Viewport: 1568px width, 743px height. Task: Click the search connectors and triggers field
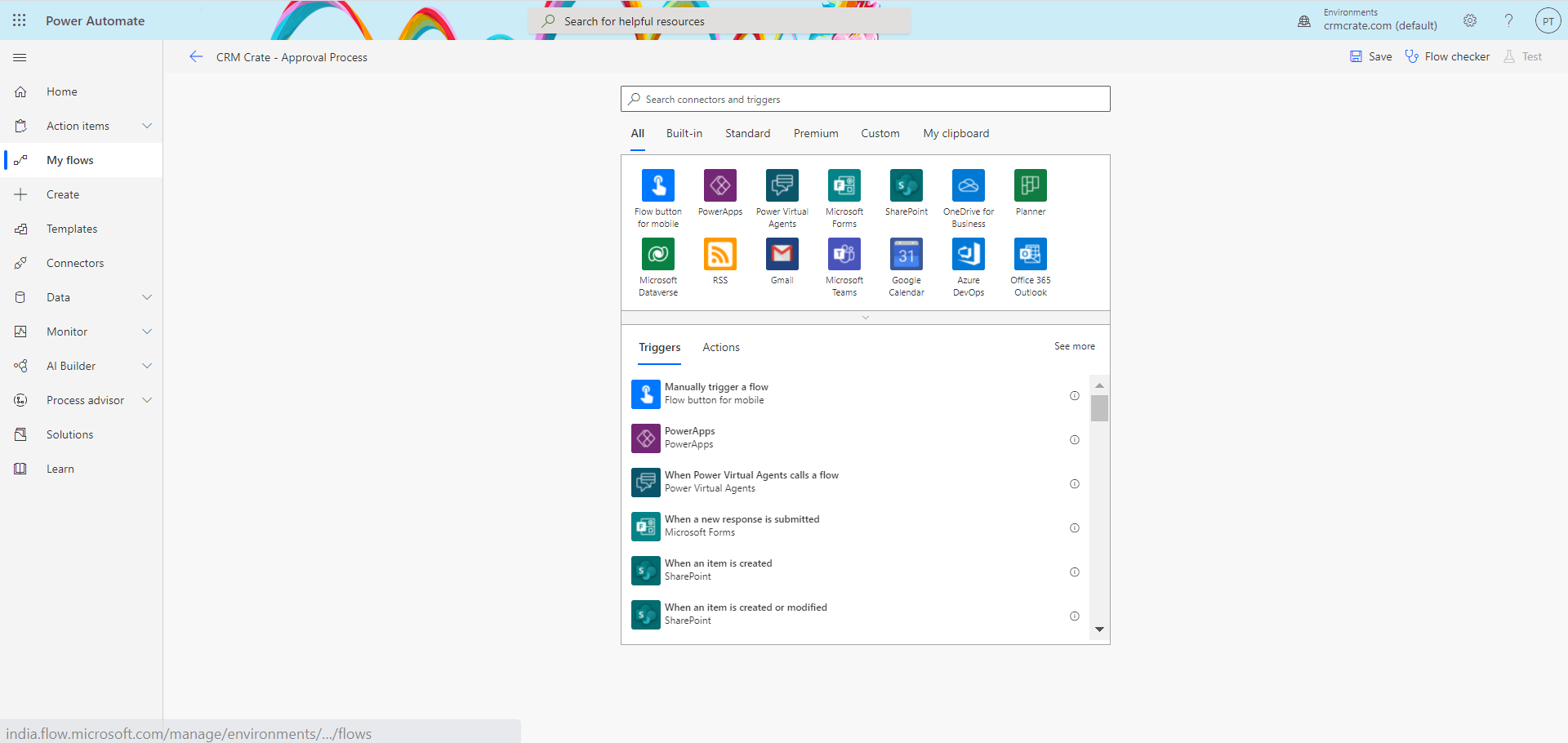click(865, 99)
